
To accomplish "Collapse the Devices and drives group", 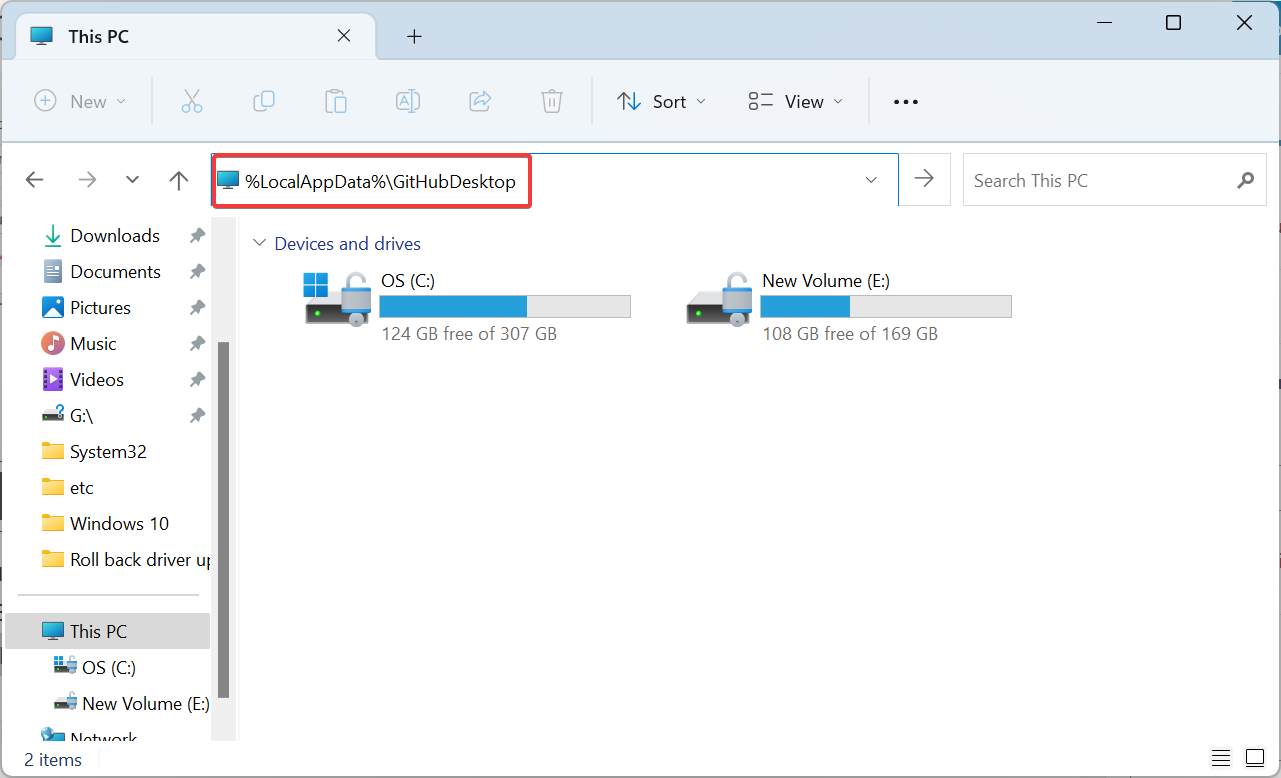I will coord(260,243).
